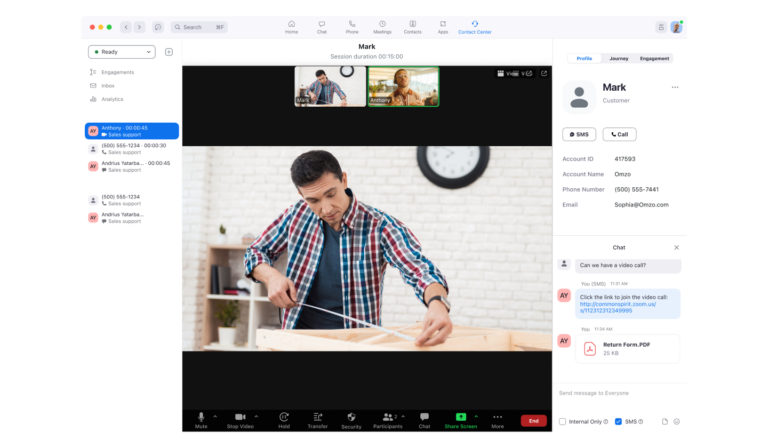Expand video options arrow beside Stop Video
Viewport: 768px width, 448px height.
click(x=256, y=416)
